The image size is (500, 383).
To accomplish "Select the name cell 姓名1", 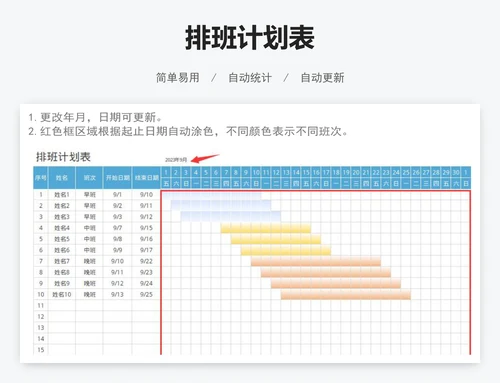I will pos(62,195).
